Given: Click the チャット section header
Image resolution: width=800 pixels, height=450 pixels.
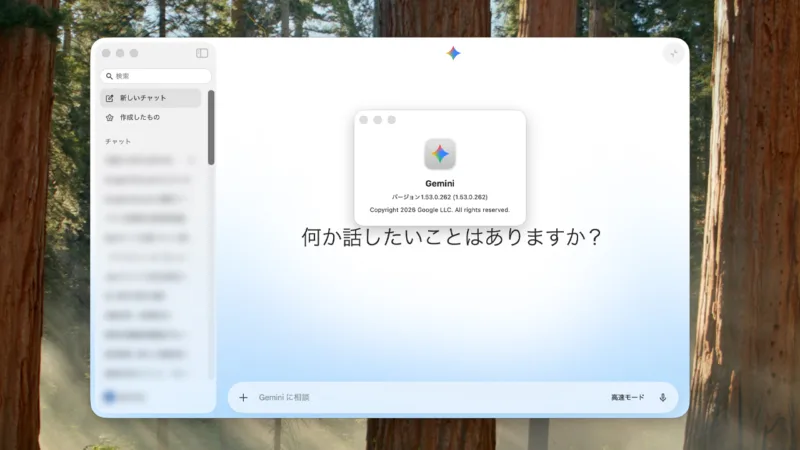Looking at the screenshot, I should click(x=118, y=141).
